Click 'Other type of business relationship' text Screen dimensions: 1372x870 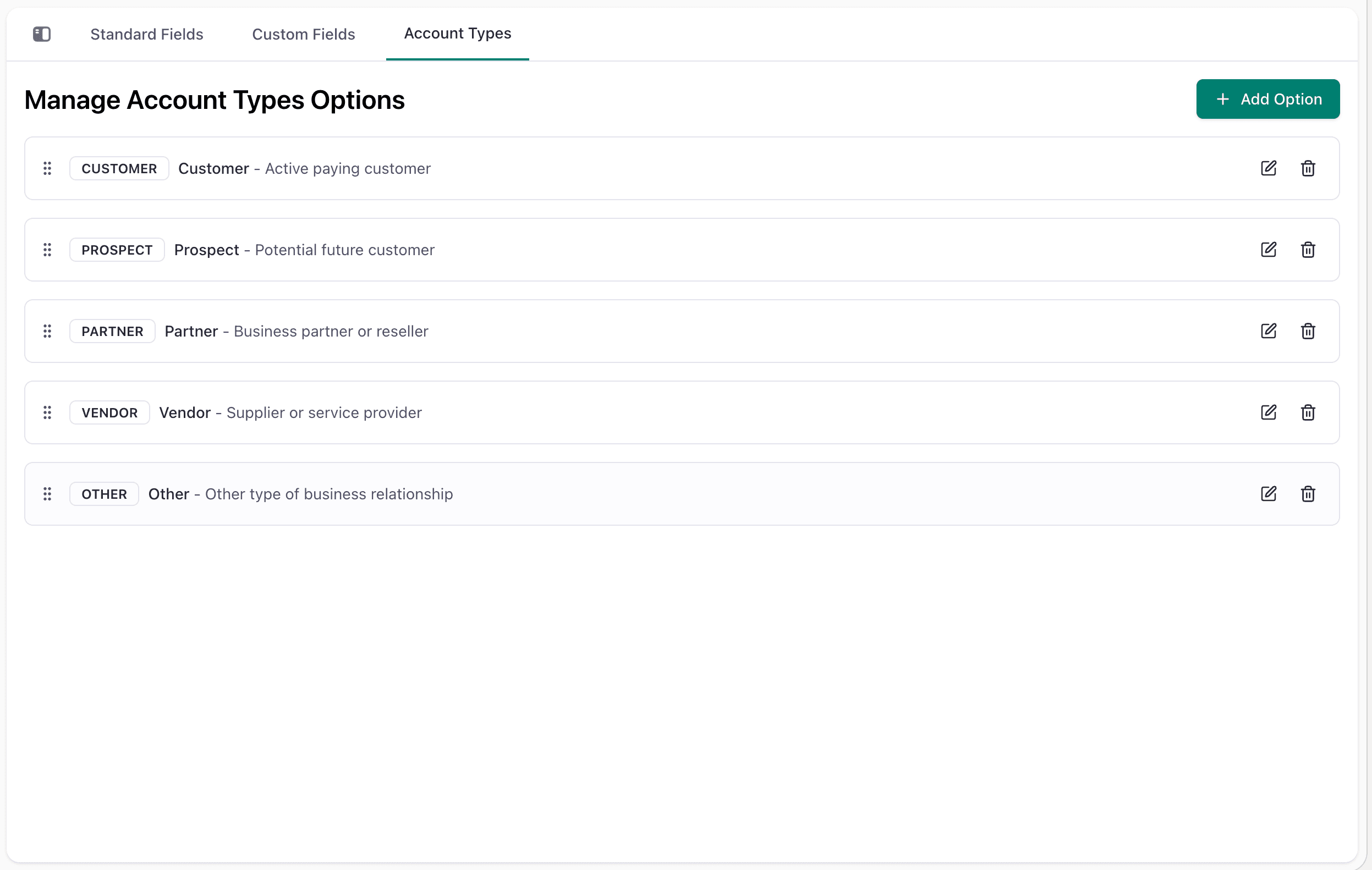pyautogui.click(x=329, y=494)
